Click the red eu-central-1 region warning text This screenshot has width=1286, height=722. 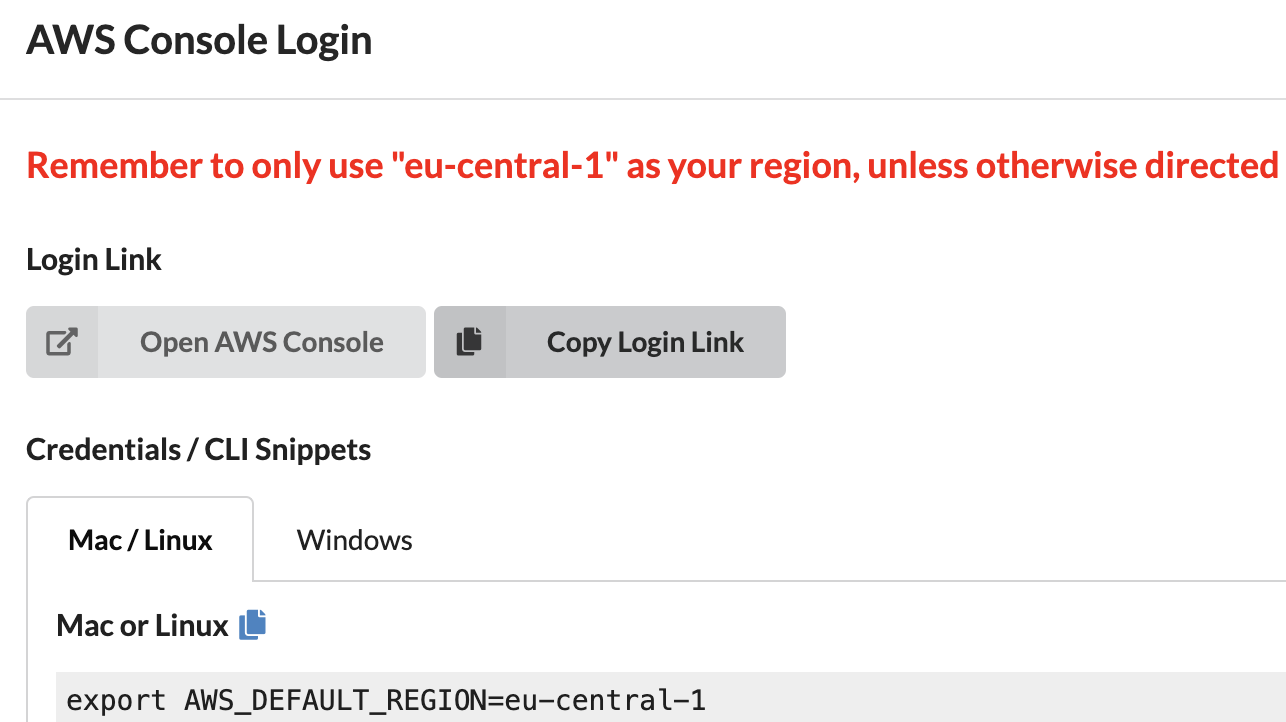point(640,165)
